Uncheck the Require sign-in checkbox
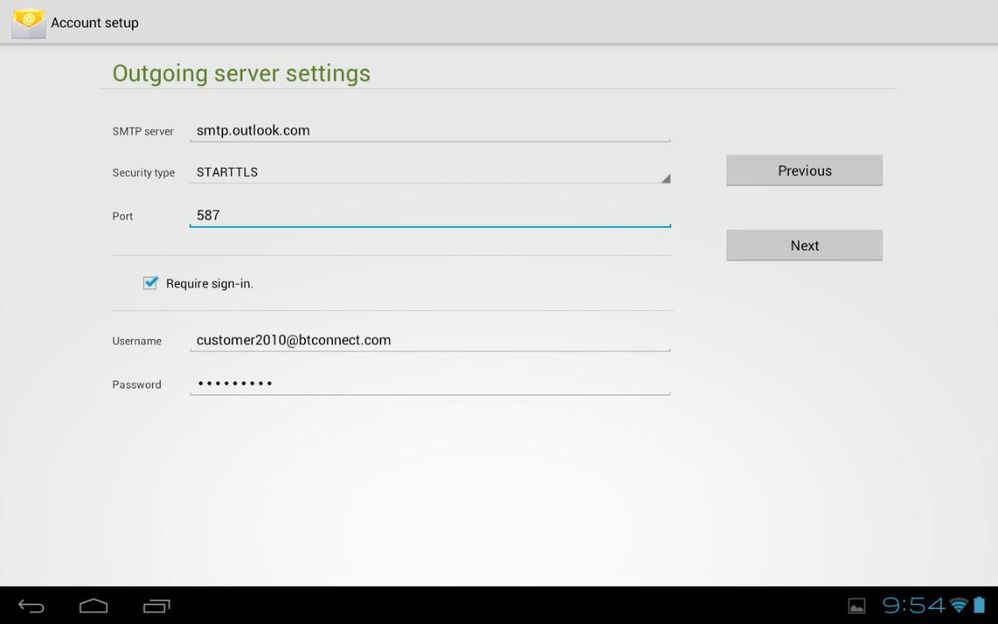Screen dimensions: 998x624 (150, 283)
